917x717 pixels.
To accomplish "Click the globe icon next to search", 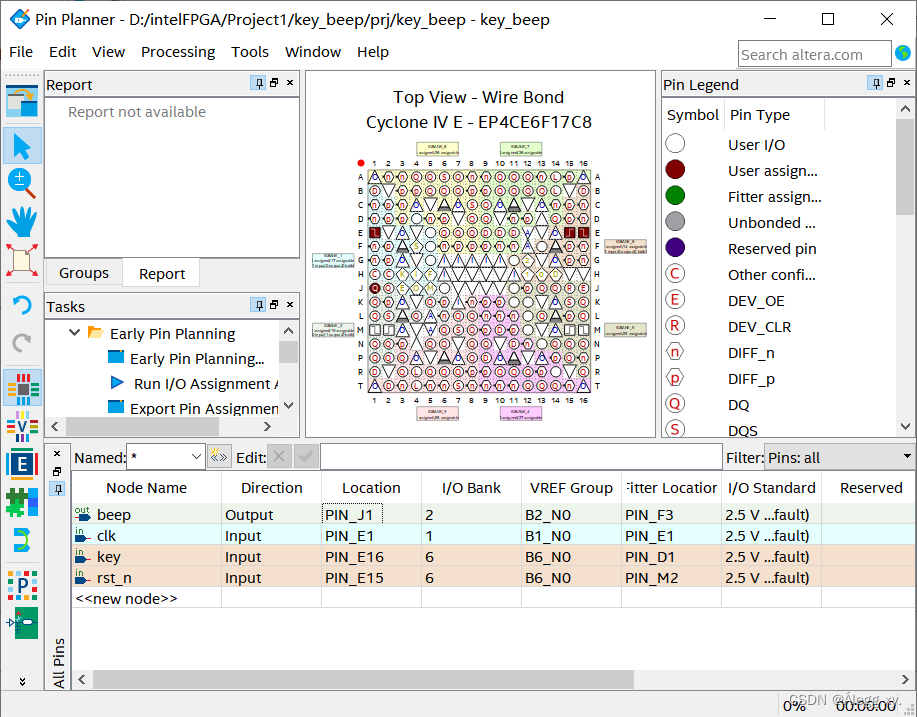I will pyautogui.click(x=903, y=53).
